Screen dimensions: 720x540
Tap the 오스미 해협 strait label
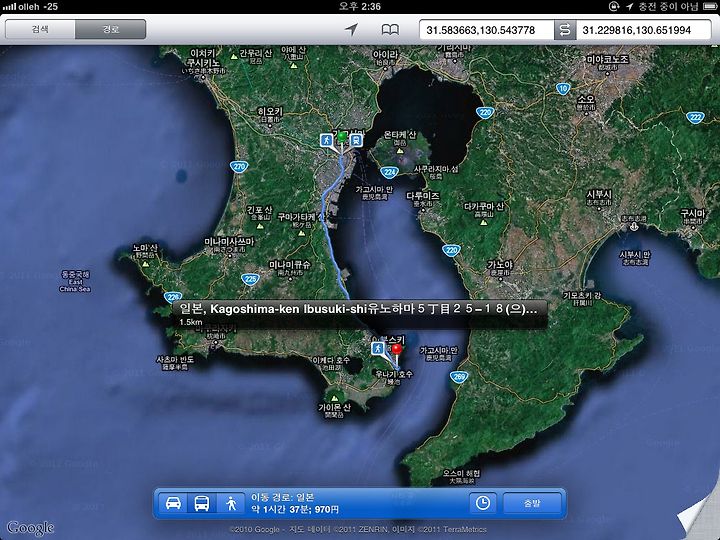pyautogui.click(x=462, y=477)
